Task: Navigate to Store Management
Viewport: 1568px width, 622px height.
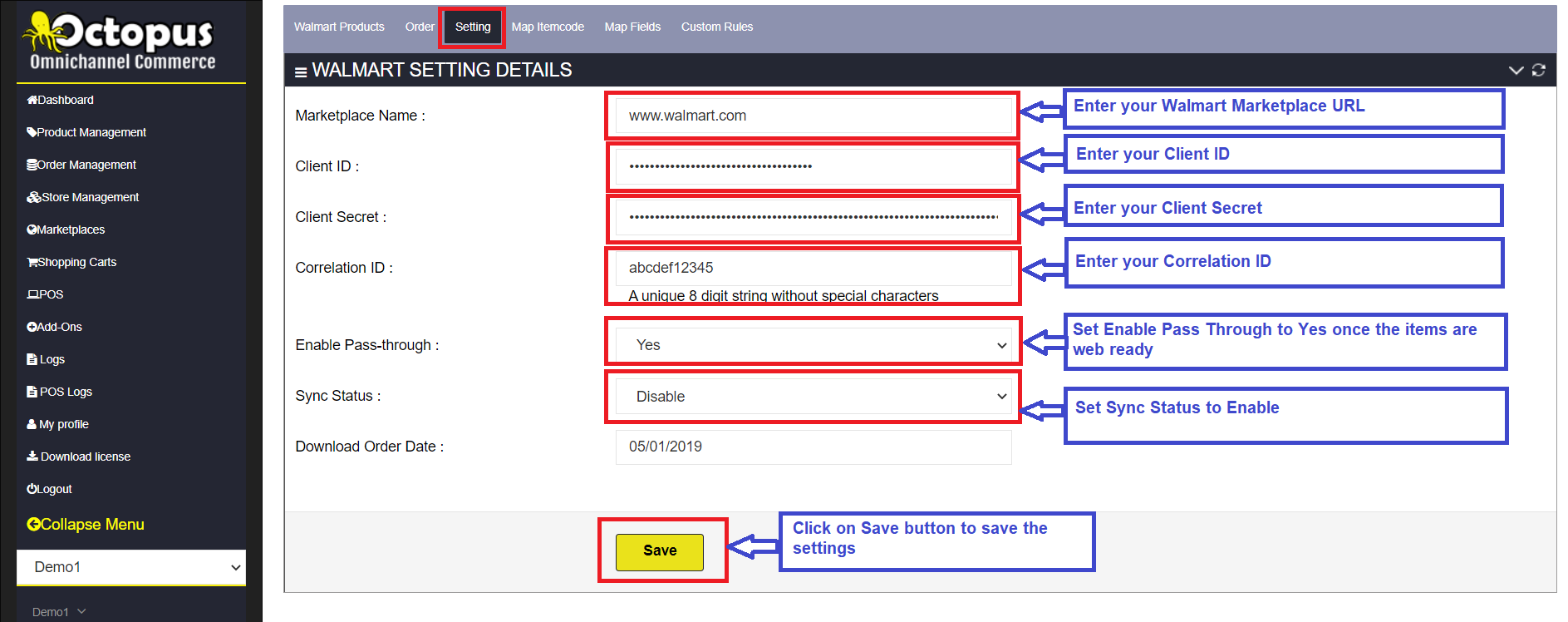Action: [x=91, y=197]
